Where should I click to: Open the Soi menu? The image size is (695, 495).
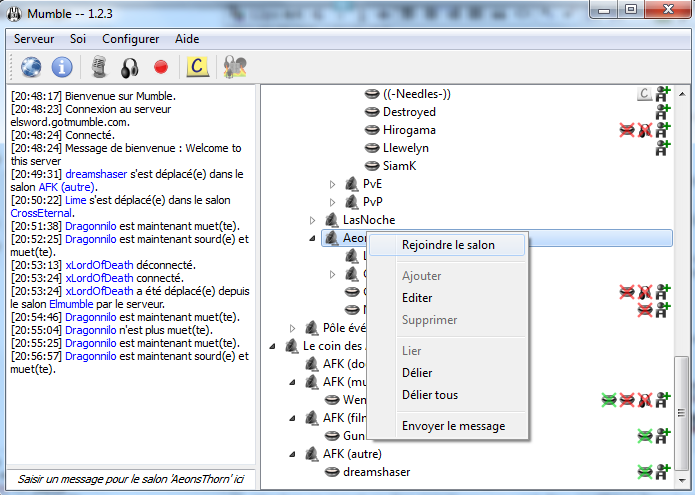[x=78, y=39]
